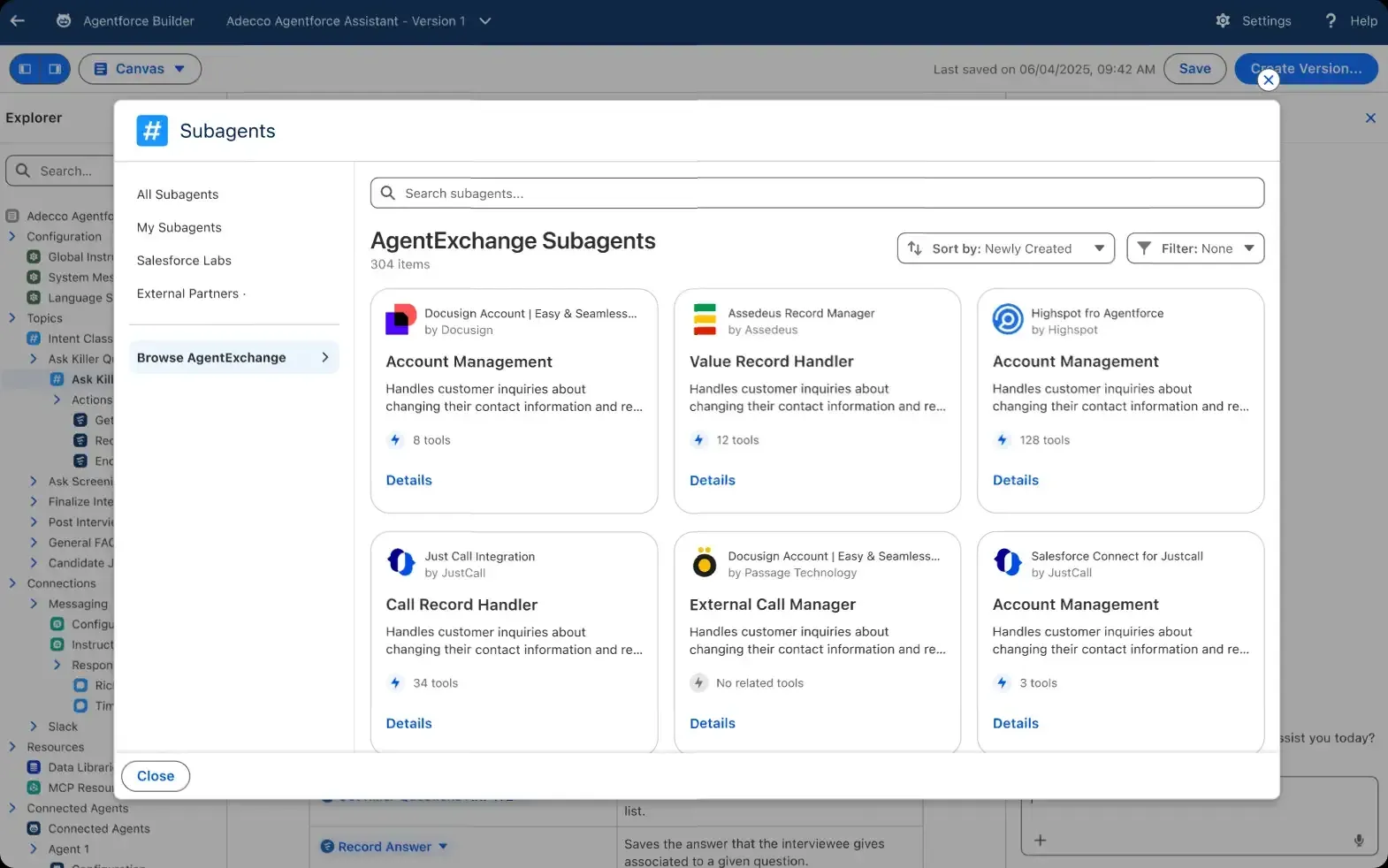
Task: Select the Data Libraries icon in Explorer
Action: 34,767
